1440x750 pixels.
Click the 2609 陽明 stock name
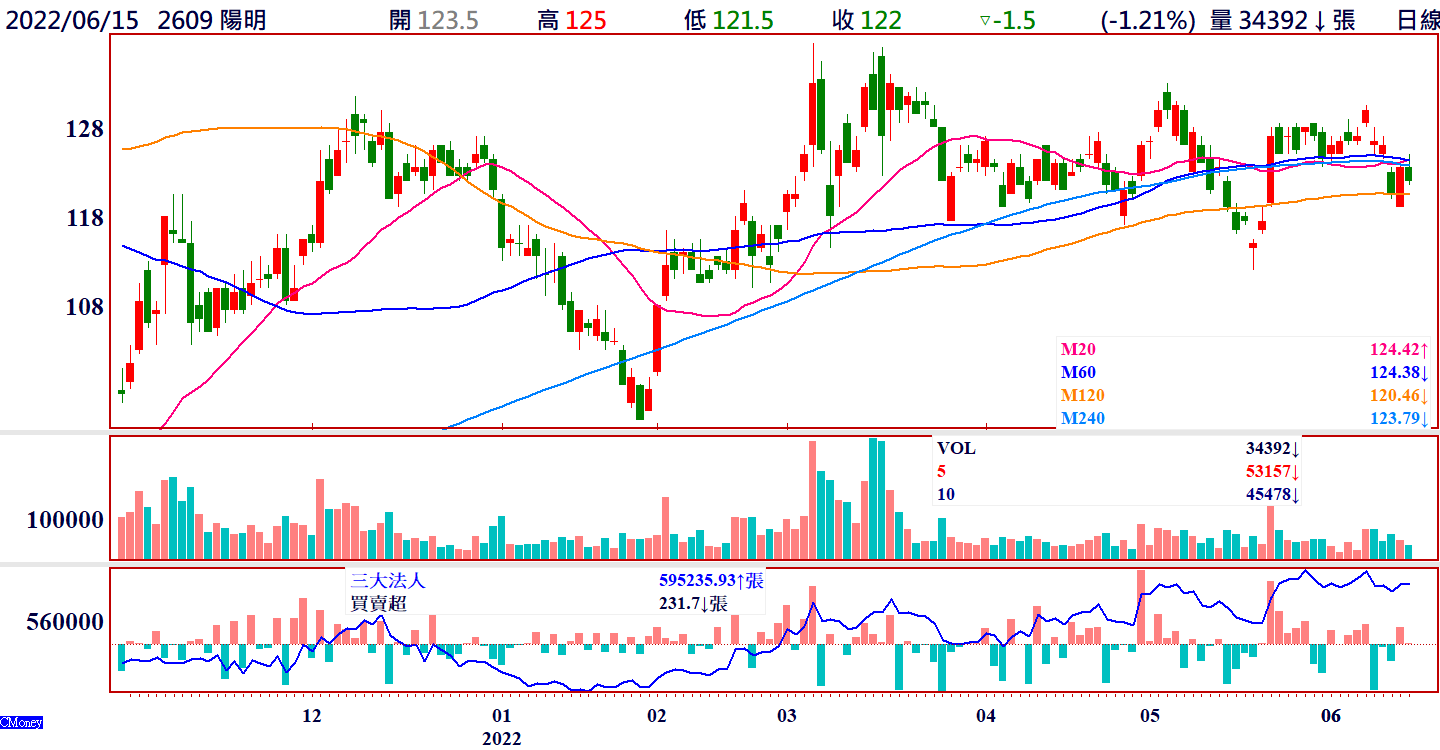[212, 20]
